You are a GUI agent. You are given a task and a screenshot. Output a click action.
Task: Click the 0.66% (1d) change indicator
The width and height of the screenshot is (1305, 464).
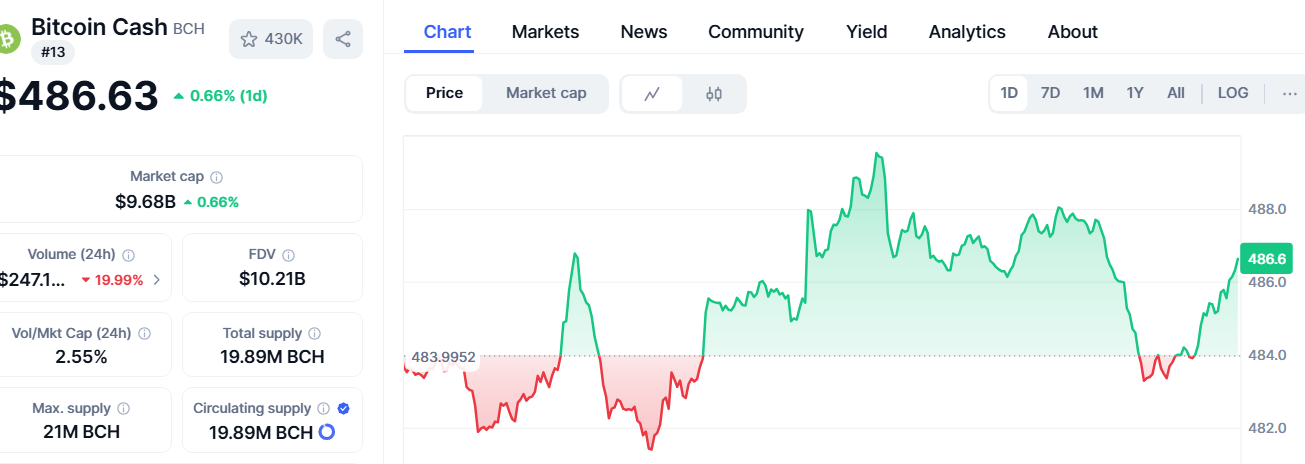pyautogui.click(x=220, y=96)
